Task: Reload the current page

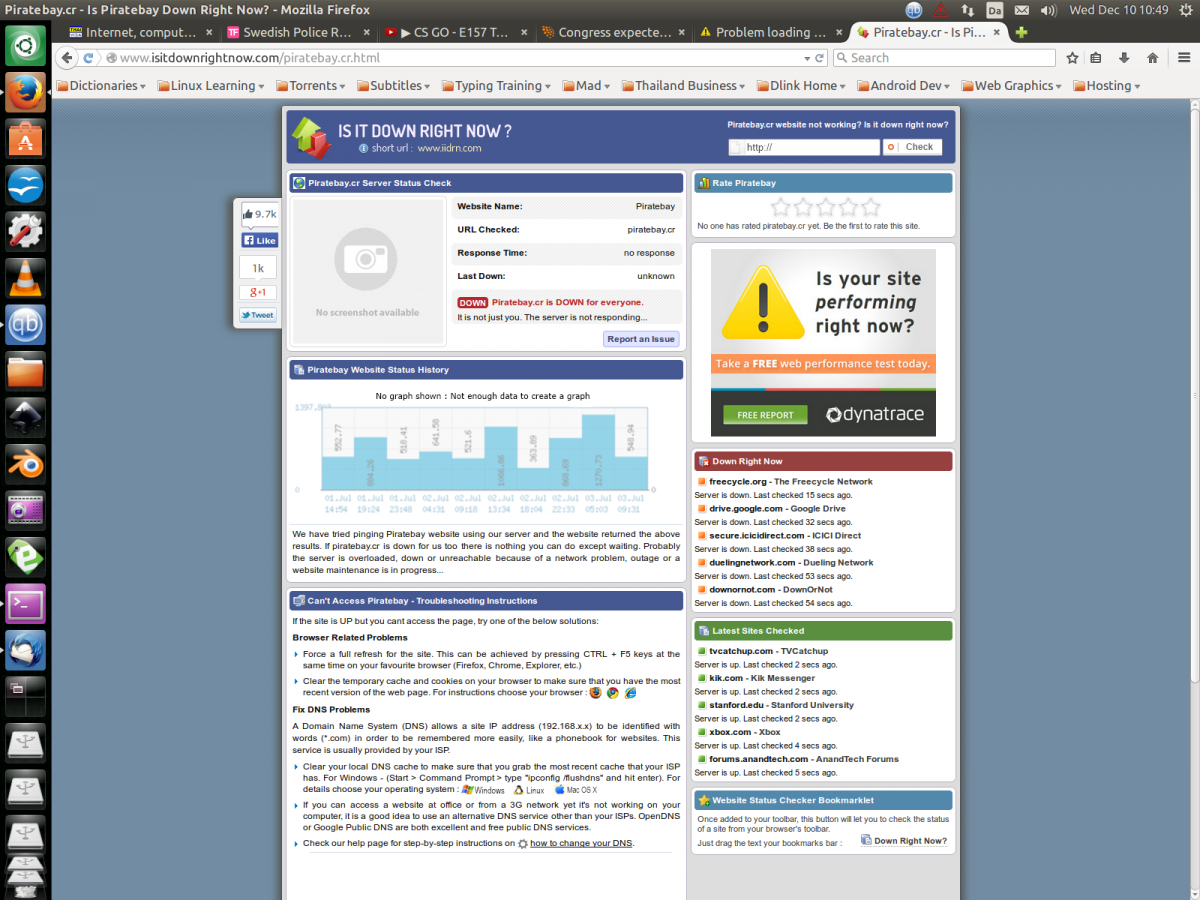Action: click(819, 58)
